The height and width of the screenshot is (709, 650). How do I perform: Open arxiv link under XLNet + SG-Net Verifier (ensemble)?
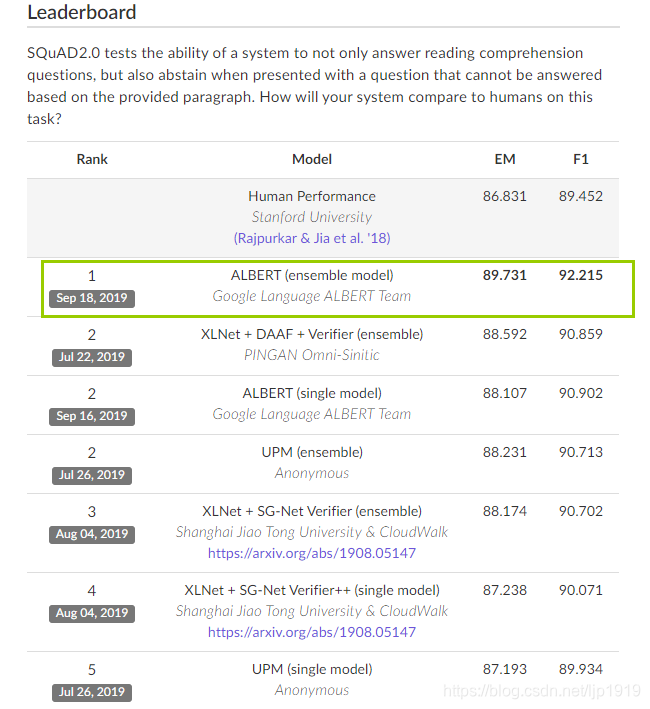click(312, 553)
